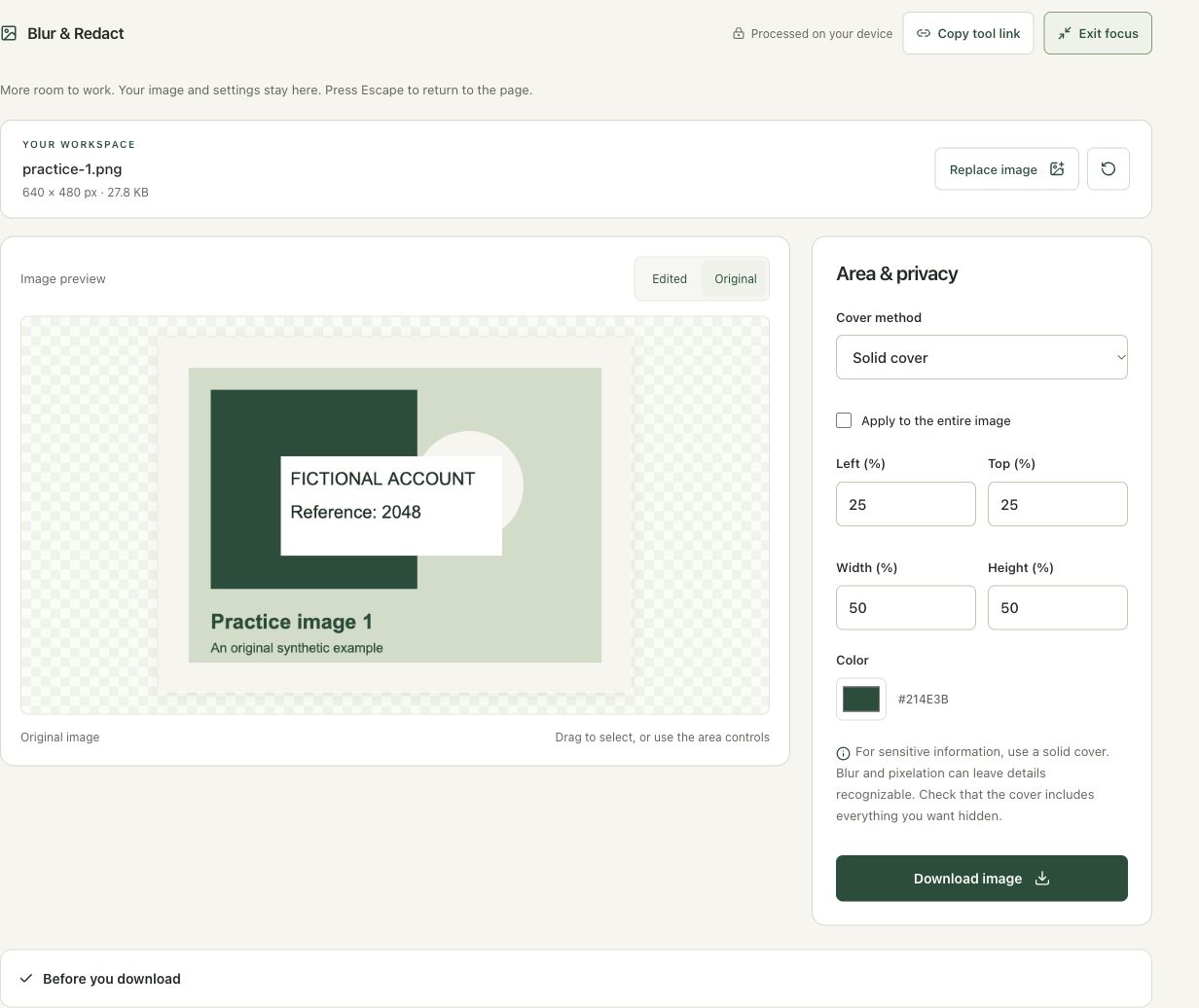Screen dimensions: 1199x1008
Task: Click the Top (%) input field
Action: point(1057,504)
